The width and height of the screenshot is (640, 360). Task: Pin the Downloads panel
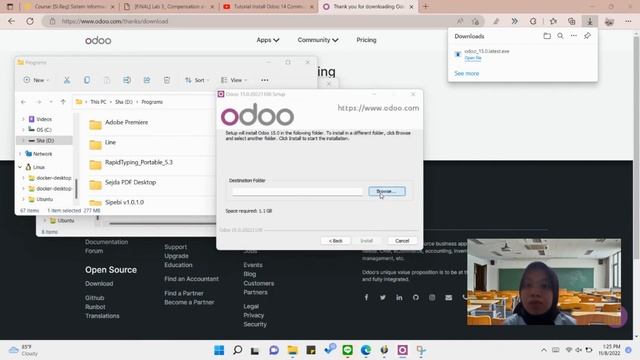587,36
